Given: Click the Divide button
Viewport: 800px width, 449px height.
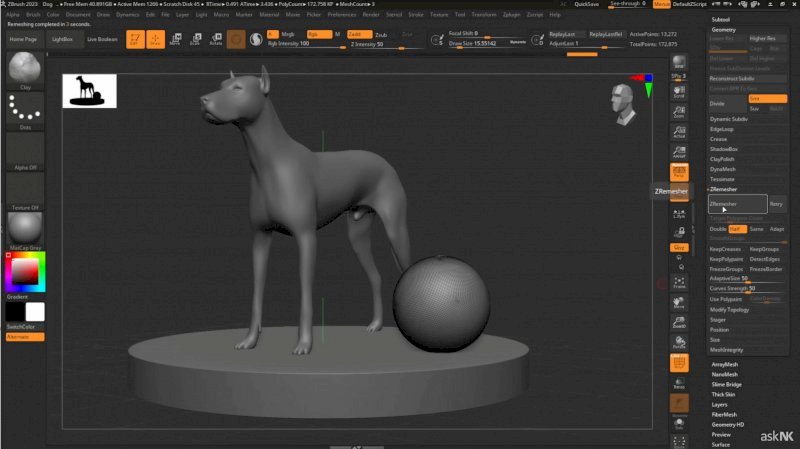Looking at the screenshot, I should click(728, 104).
